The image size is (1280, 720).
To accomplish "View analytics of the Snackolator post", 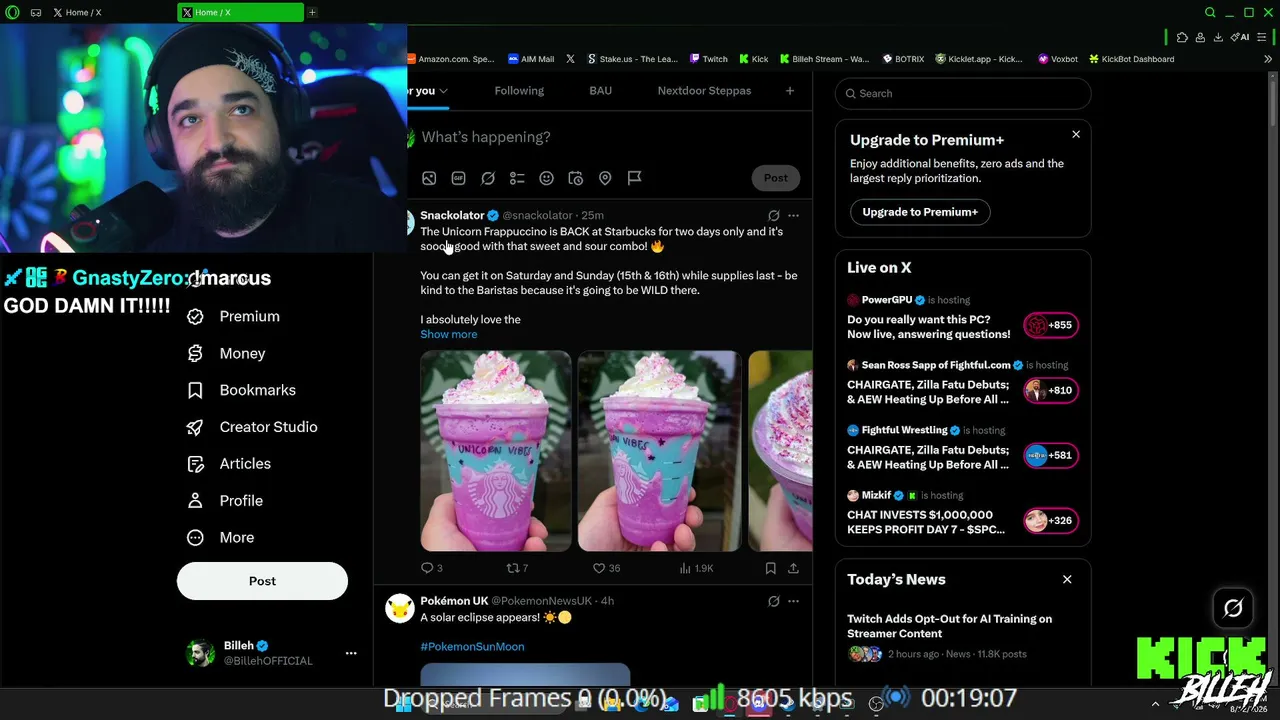I will 696,568.
